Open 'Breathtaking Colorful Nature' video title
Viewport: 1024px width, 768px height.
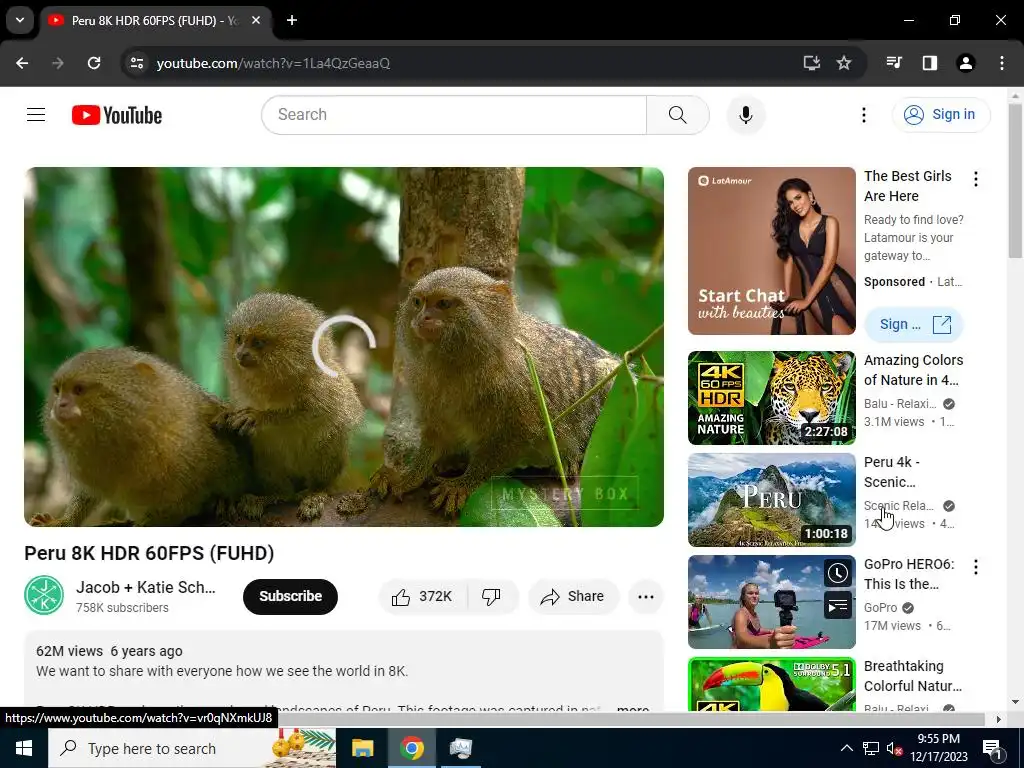coord(913,676)
